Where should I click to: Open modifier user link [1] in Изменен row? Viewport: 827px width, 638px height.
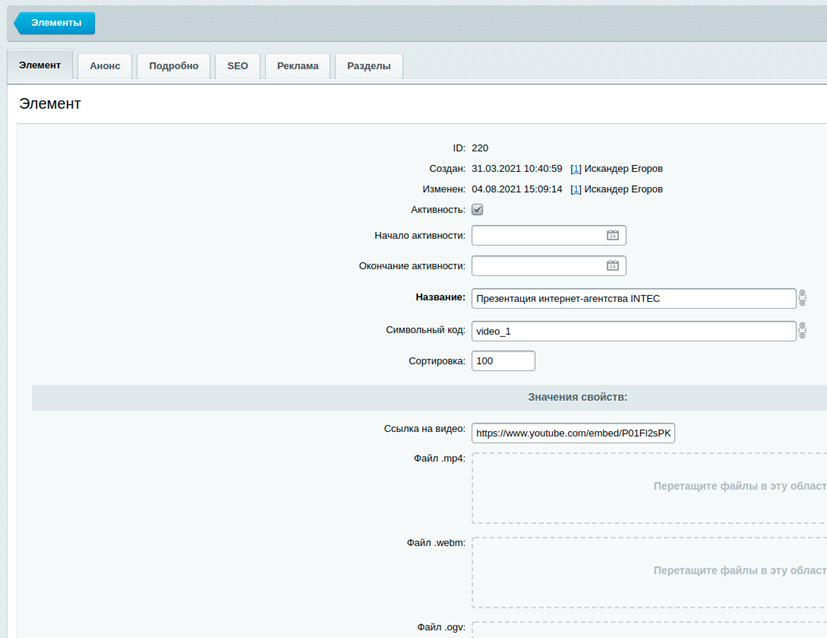point(575,189)
